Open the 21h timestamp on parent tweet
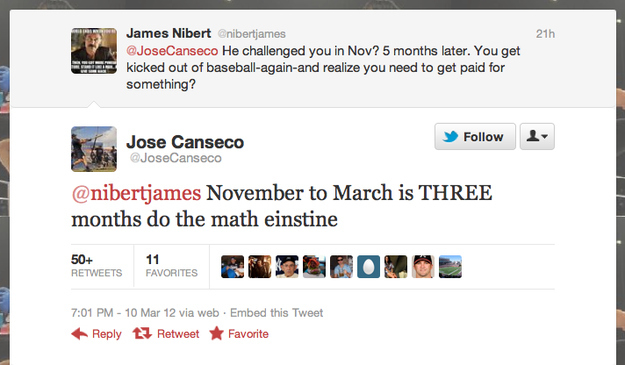 click(545, 34)
